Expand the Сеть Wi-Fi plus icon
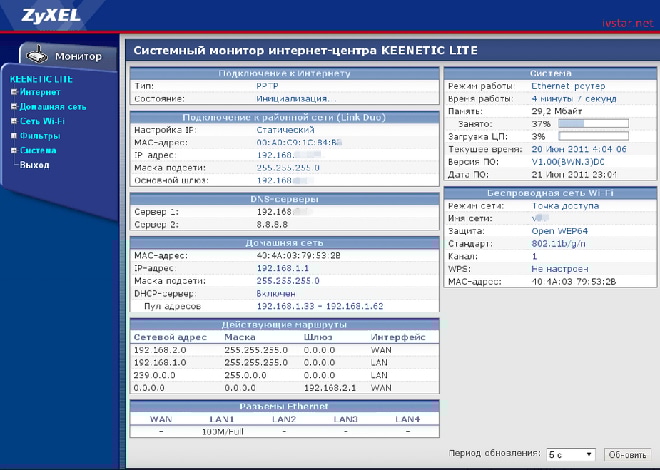This screenshot has width=660, height=470. tap(14, 121)
